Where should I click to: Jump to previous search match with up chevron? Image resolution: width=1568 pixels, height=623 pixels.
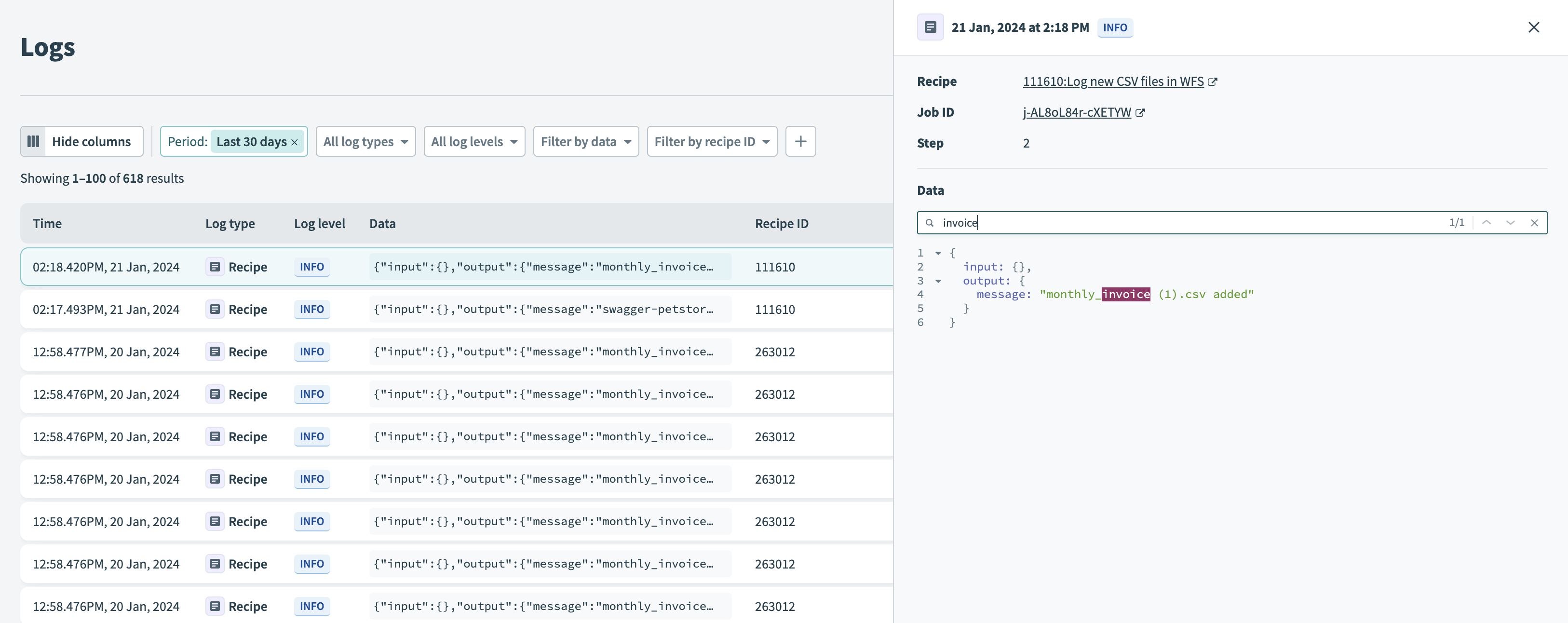point(1487,222)
